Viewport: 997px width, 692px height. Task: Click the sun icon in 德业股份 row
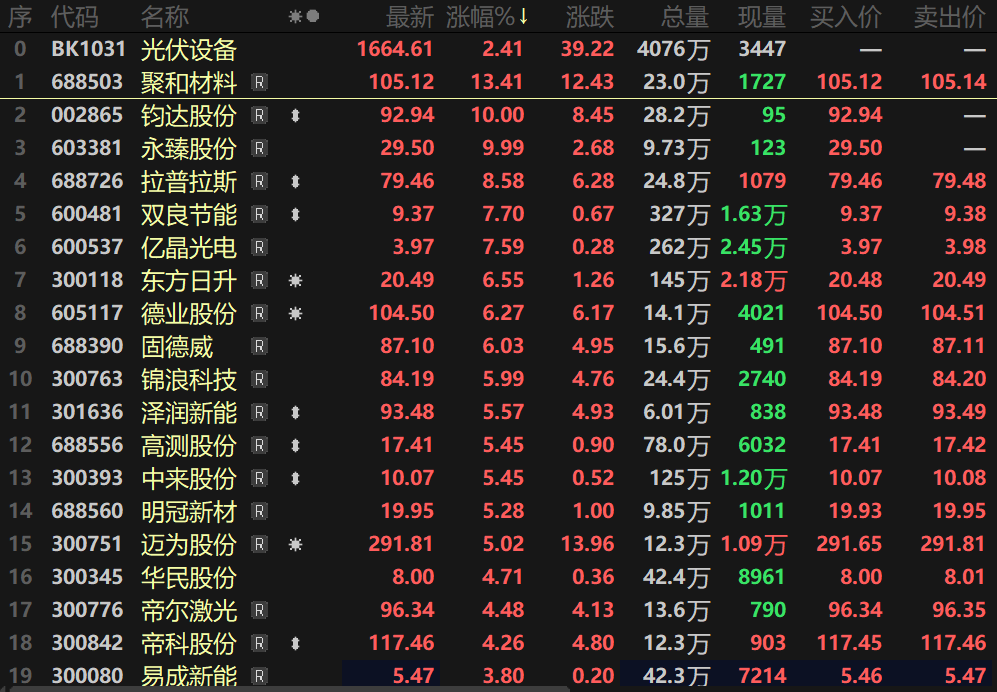(295, 314)
